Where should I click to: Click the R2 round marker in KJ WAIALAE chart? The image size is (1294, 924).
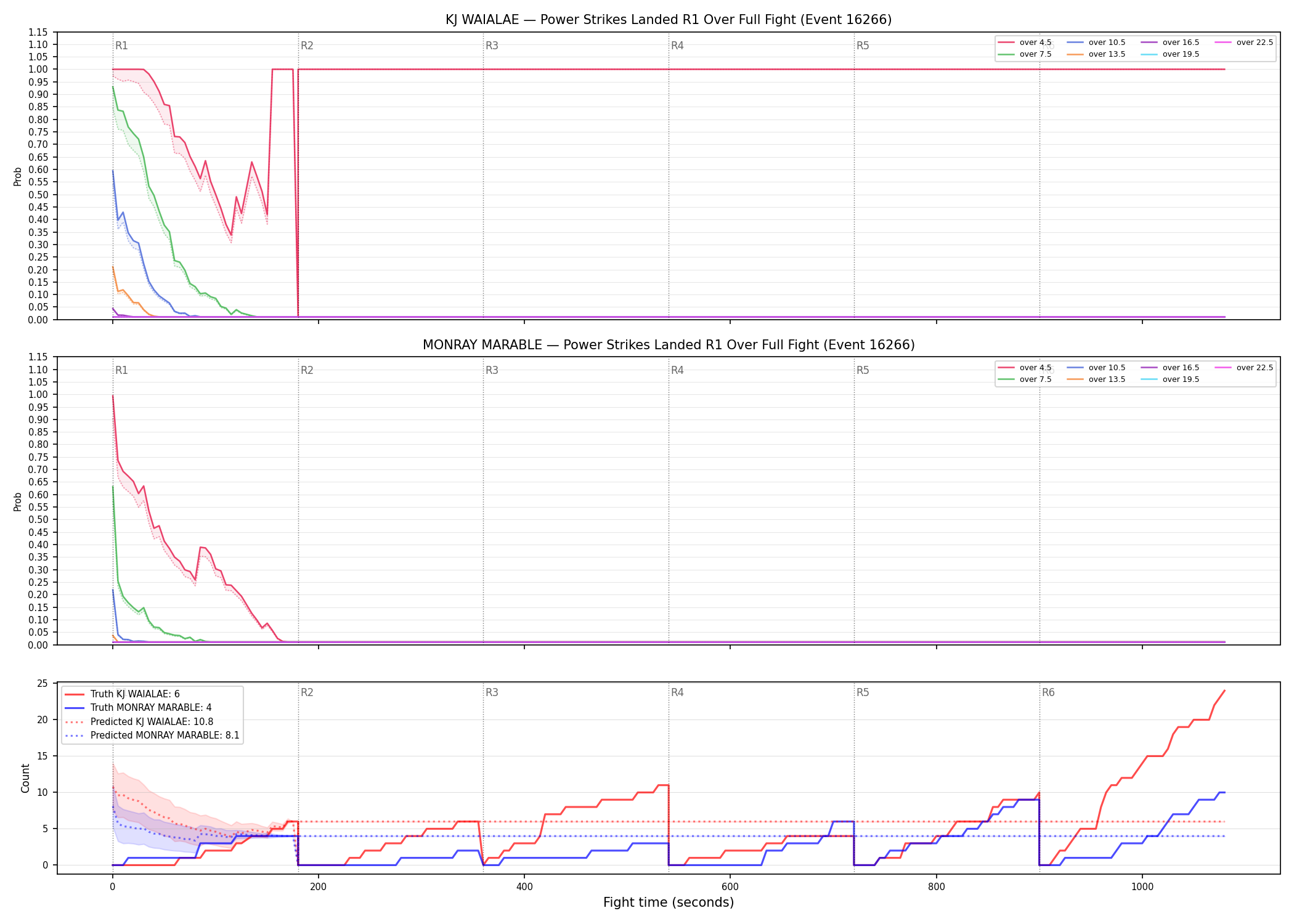(307, 46)
